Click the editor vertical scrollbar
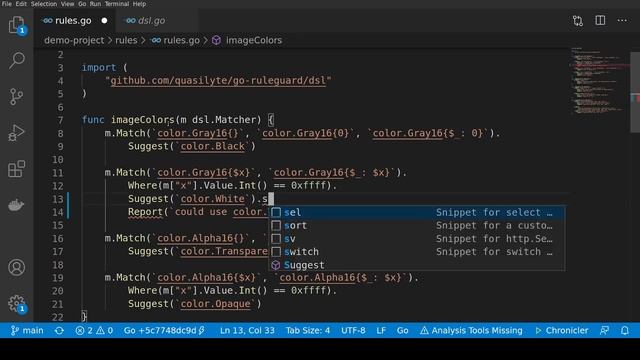The height and width of the screenshot is (360, 640). coord(635,93)
